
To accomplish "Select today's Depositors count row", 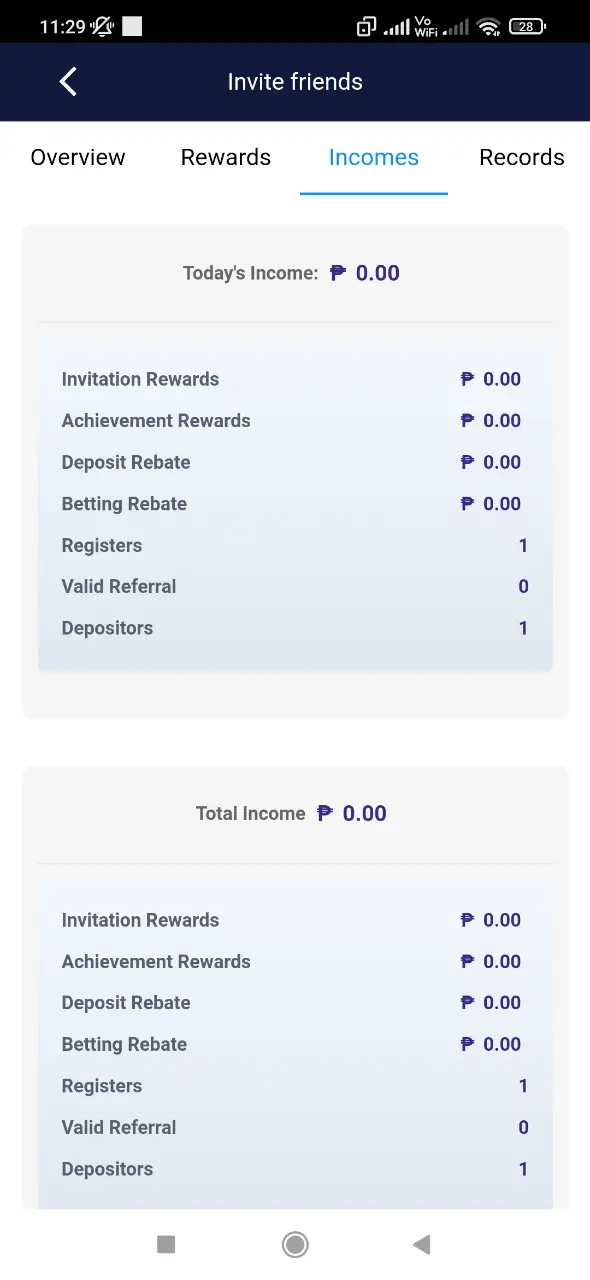I will click(x=295, y=628).
